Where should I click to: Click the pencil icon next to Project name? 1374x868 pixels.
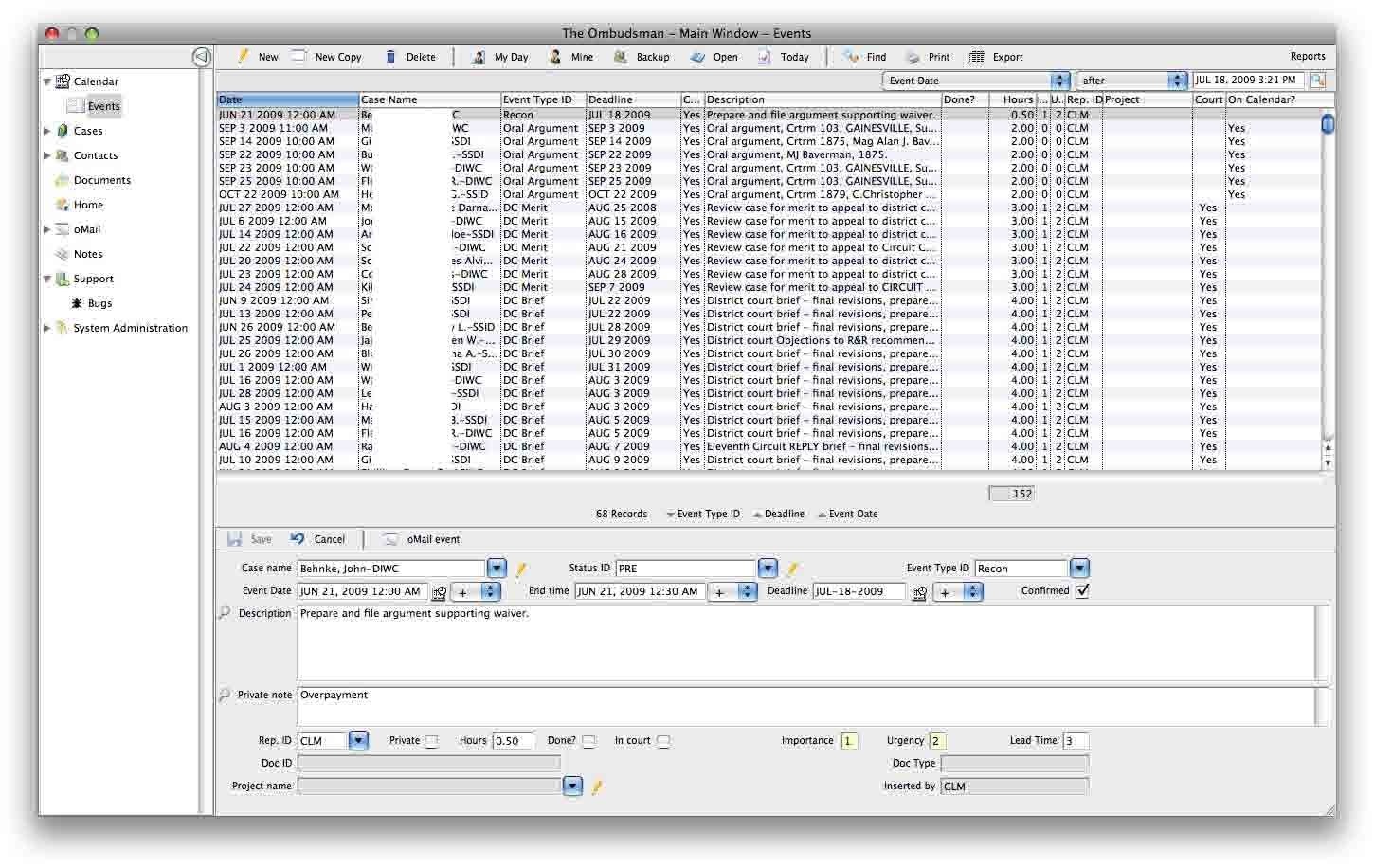(x=597, y=787)
